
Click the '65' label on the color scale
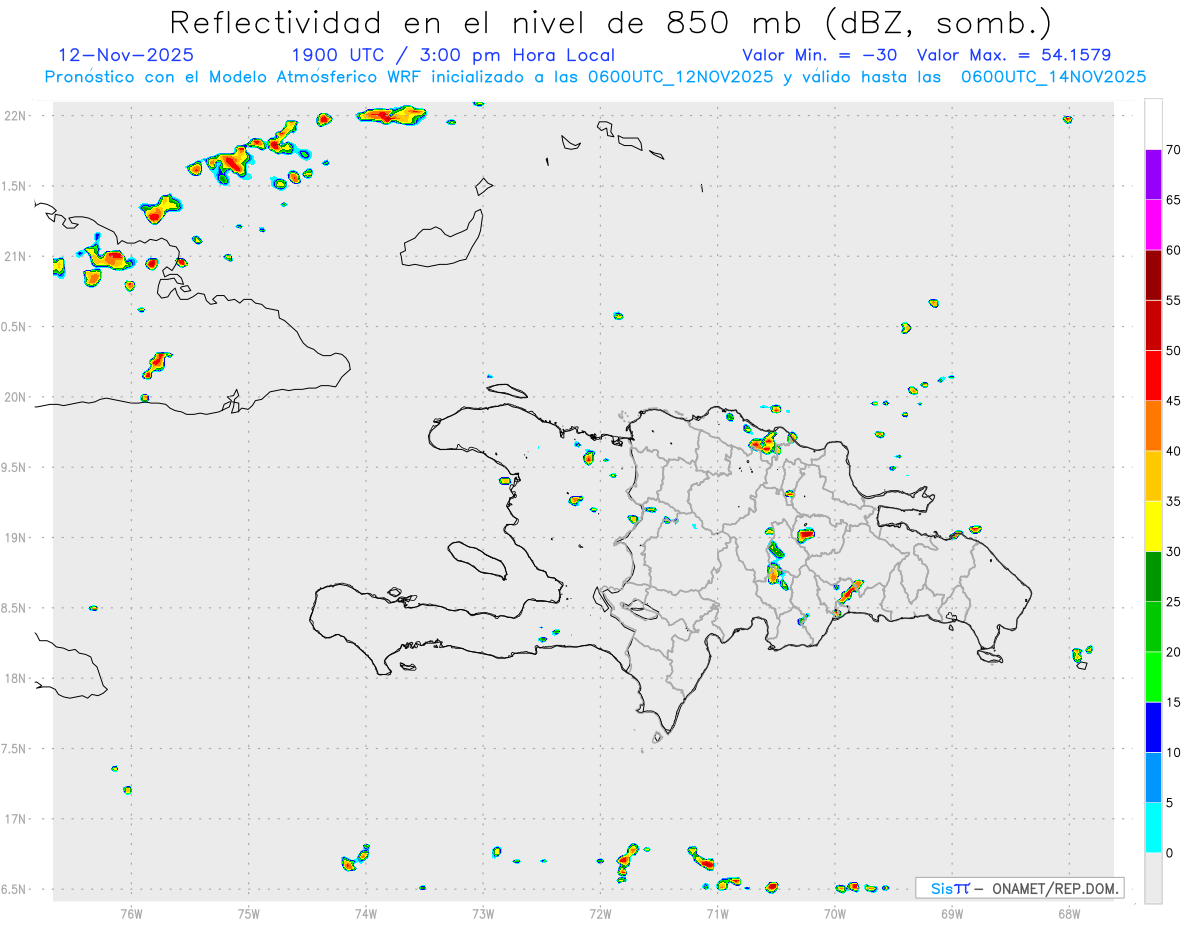1173,200
